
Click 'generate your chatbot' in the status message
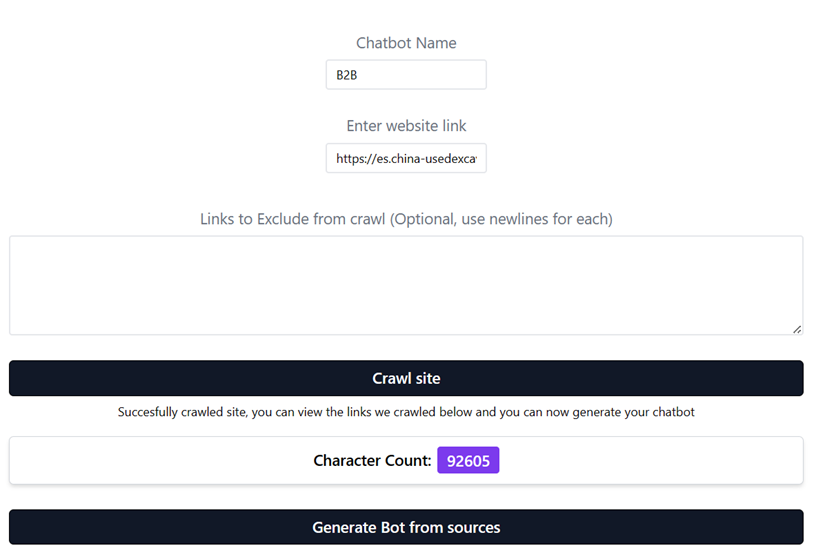(633, 412)
